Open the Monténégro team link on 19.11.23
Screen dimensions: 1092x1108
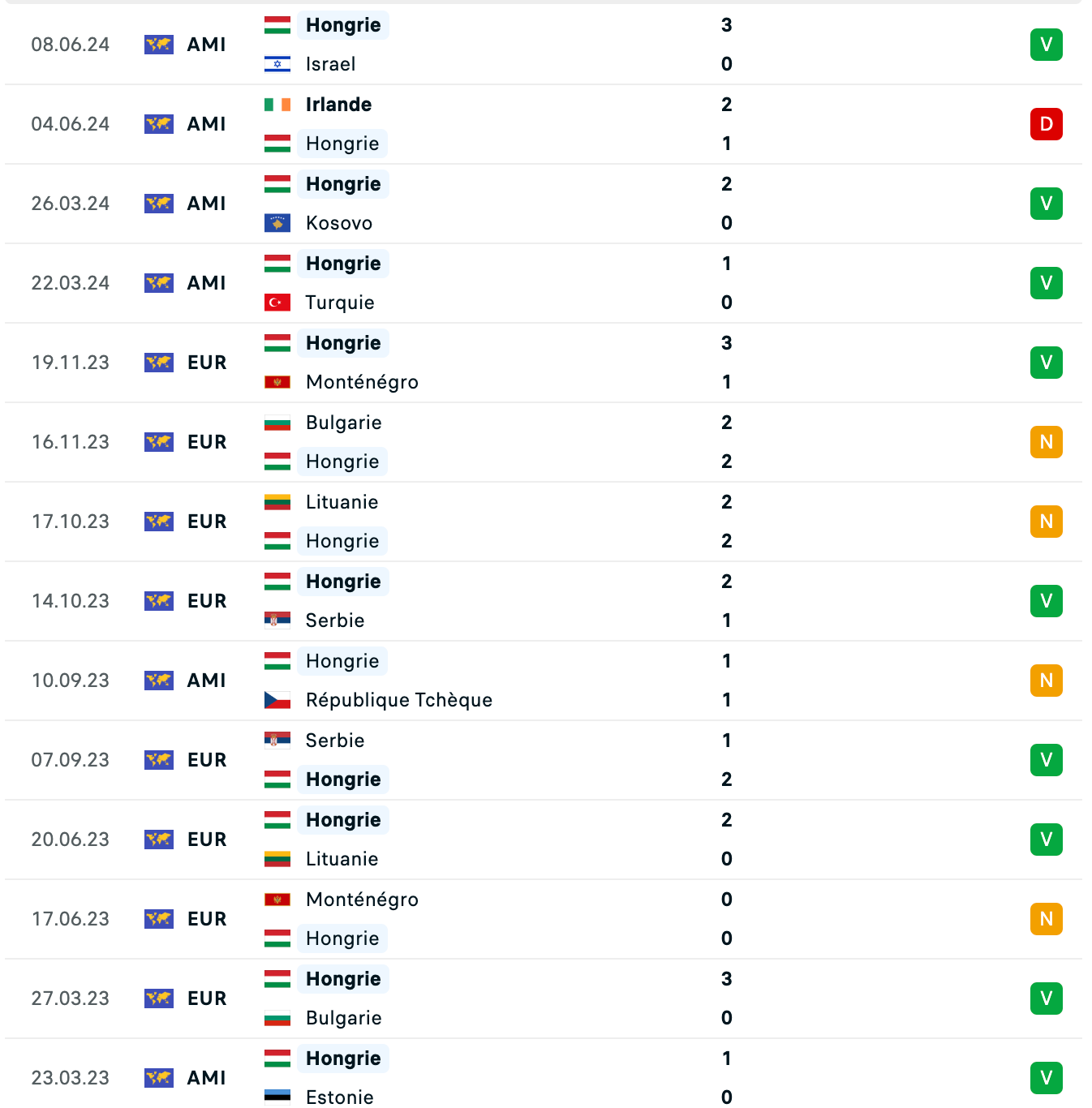pyautogui.click(x=362, y=382)
